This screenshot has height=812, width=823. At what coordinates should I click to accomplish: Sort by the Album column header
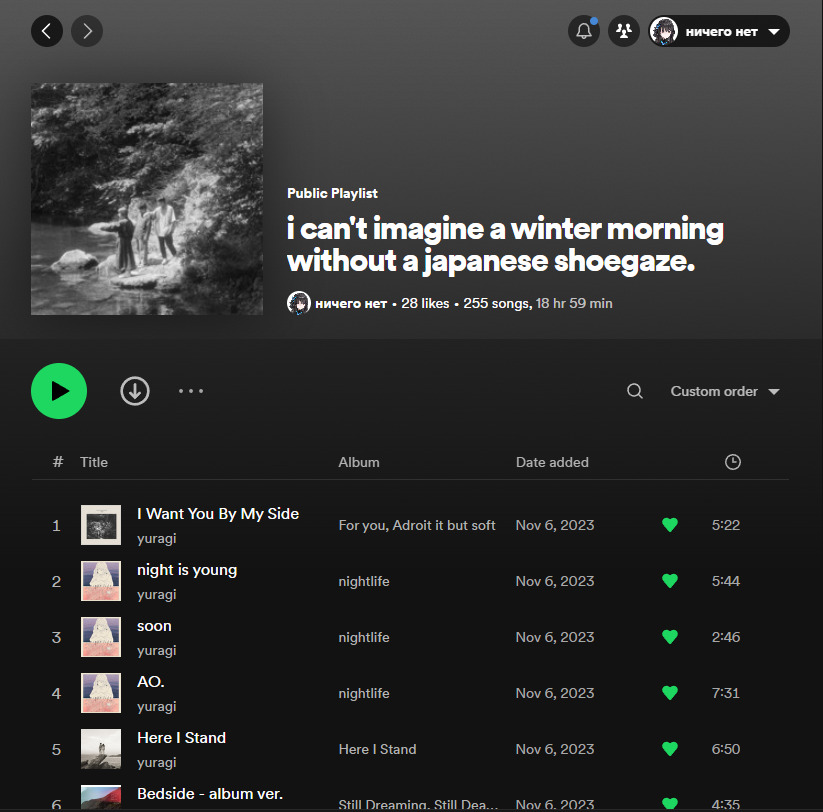(x=358, y=462)
